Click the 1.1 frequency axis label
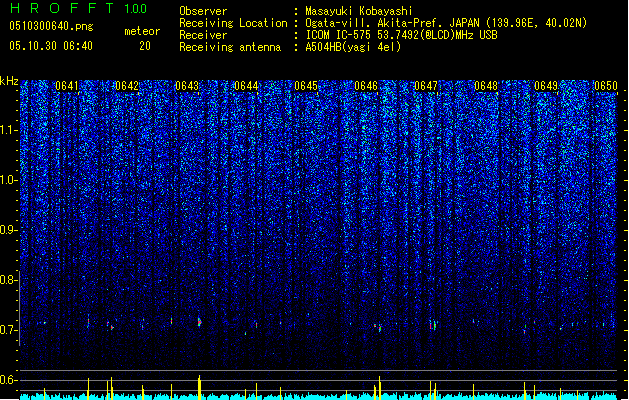629x400 pixels. coord(9,130)
